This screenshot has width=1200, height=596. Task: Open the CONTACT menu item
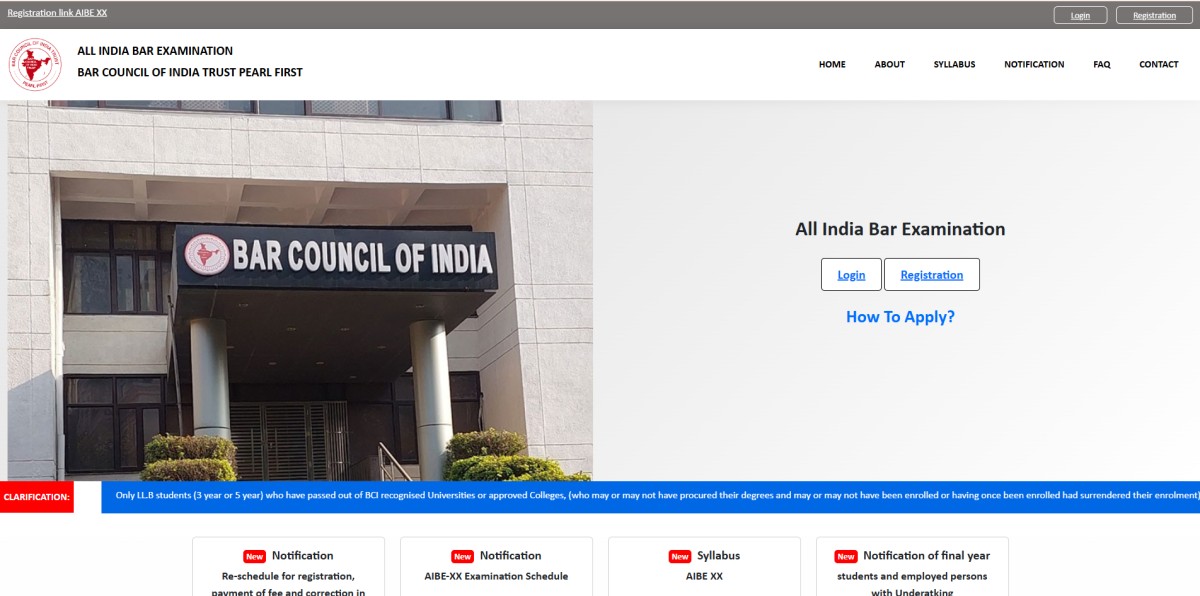[x=1158, y=64]
